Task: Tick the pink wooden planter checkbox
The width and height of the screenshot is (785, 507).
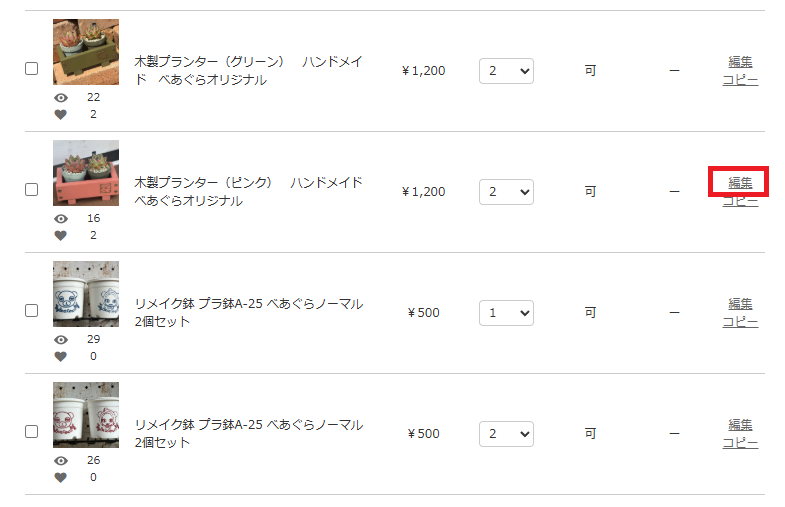Action: (32, 190)
